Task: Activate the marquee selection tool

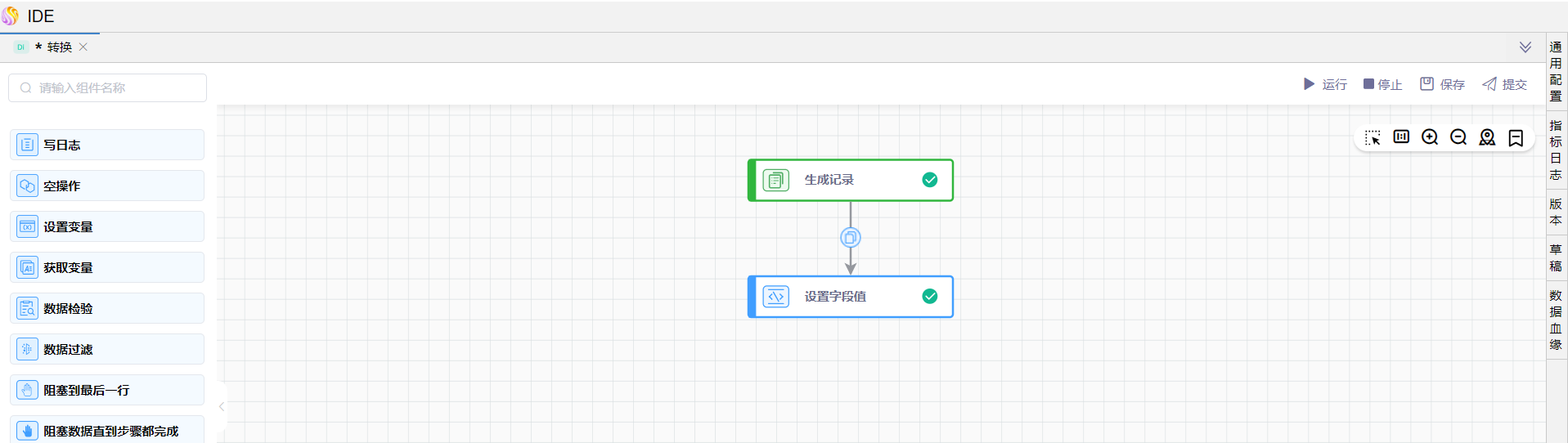Action: click(x=1373, y=137)
